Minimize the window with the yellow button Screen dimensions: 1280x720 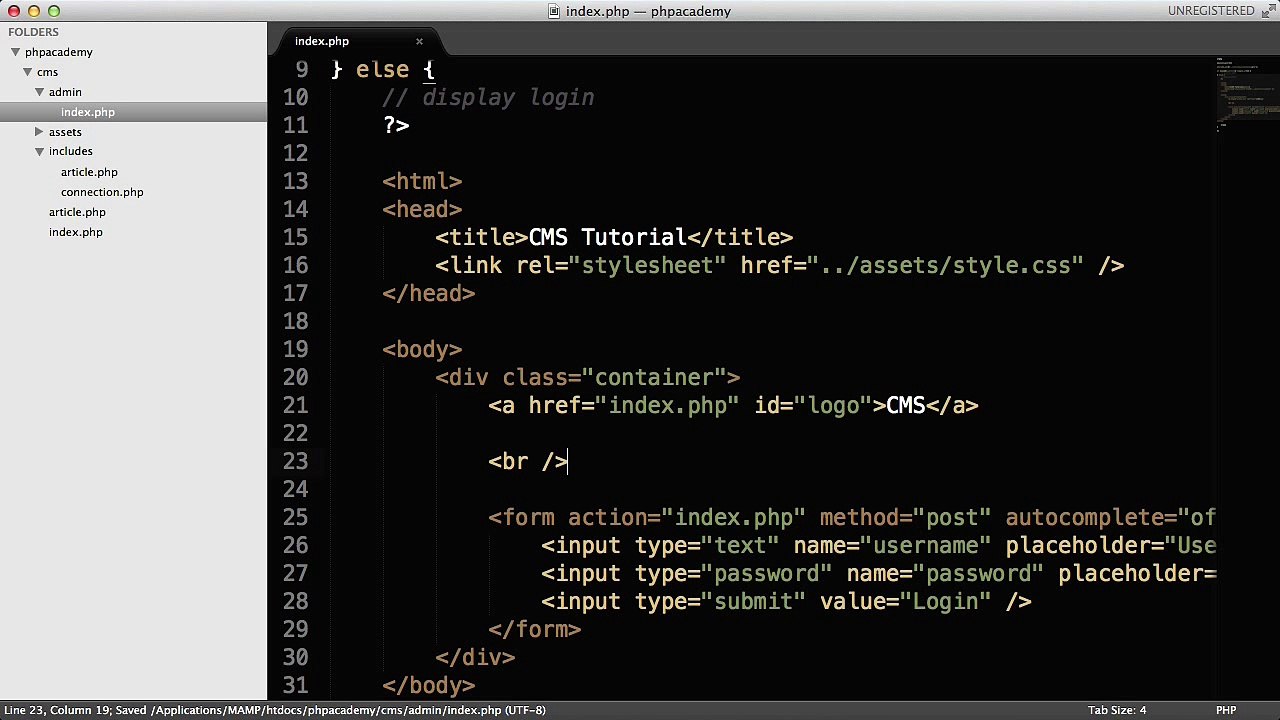[34, 11]
